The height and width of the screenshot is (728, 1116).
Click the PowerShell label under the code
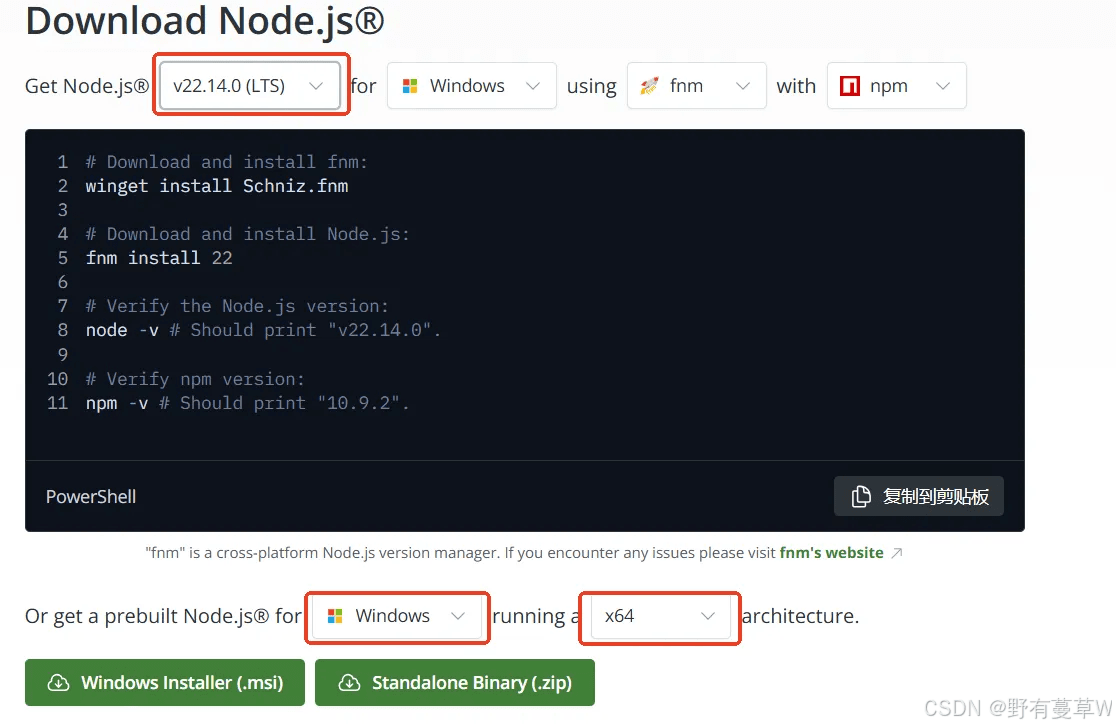(90, 497)
